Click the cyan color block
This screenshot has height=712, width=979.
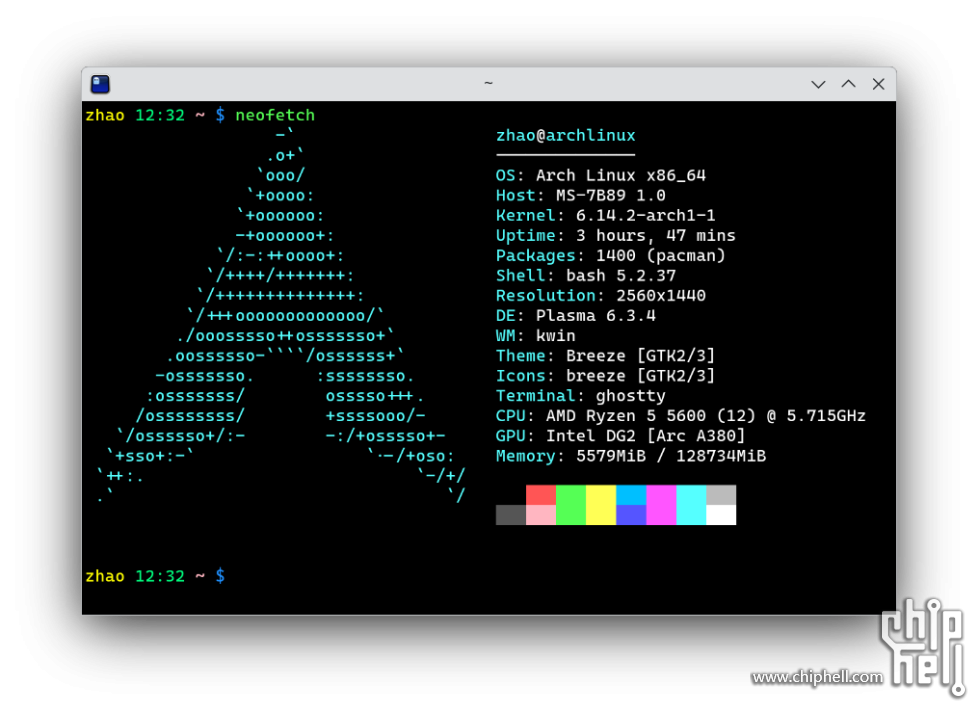point(691,505)
